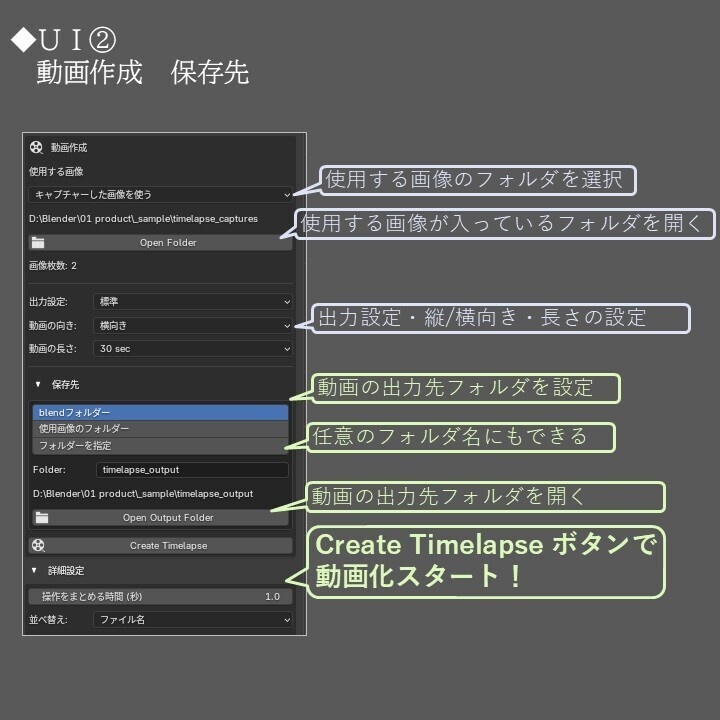Select the blendフォルダー option
This screenshot has width=720, height=720.
tap(160, 412)
